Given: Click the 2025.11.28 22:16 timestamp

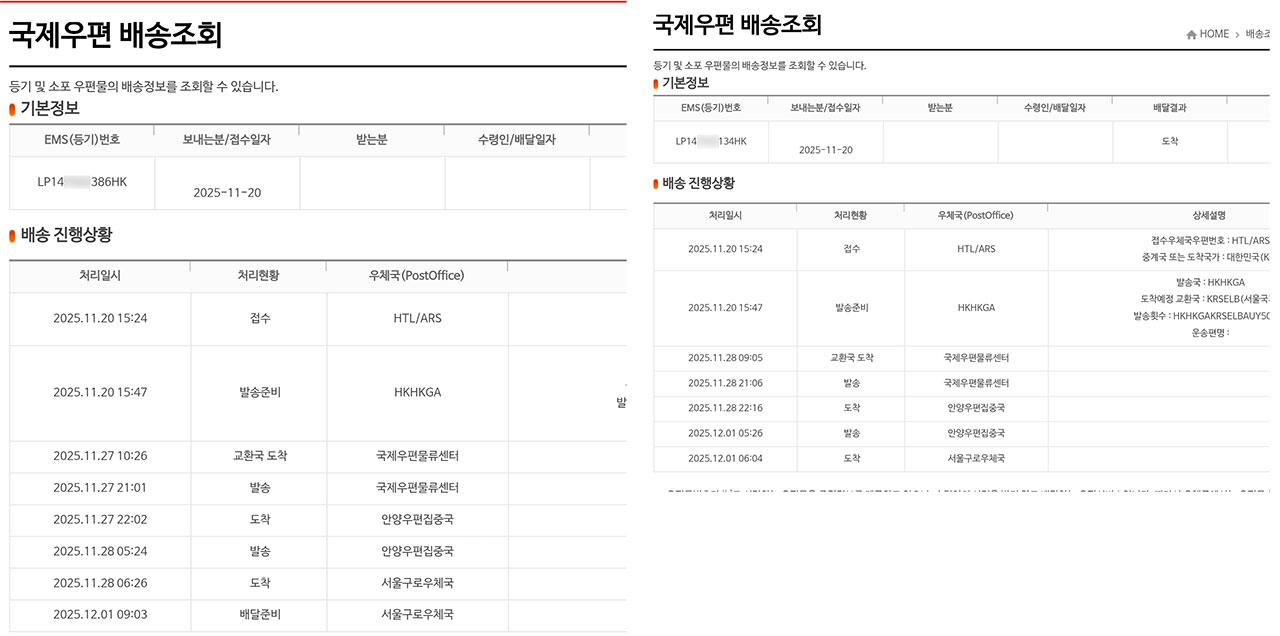Looking at the screenshot, I should (x=725, y=408).
